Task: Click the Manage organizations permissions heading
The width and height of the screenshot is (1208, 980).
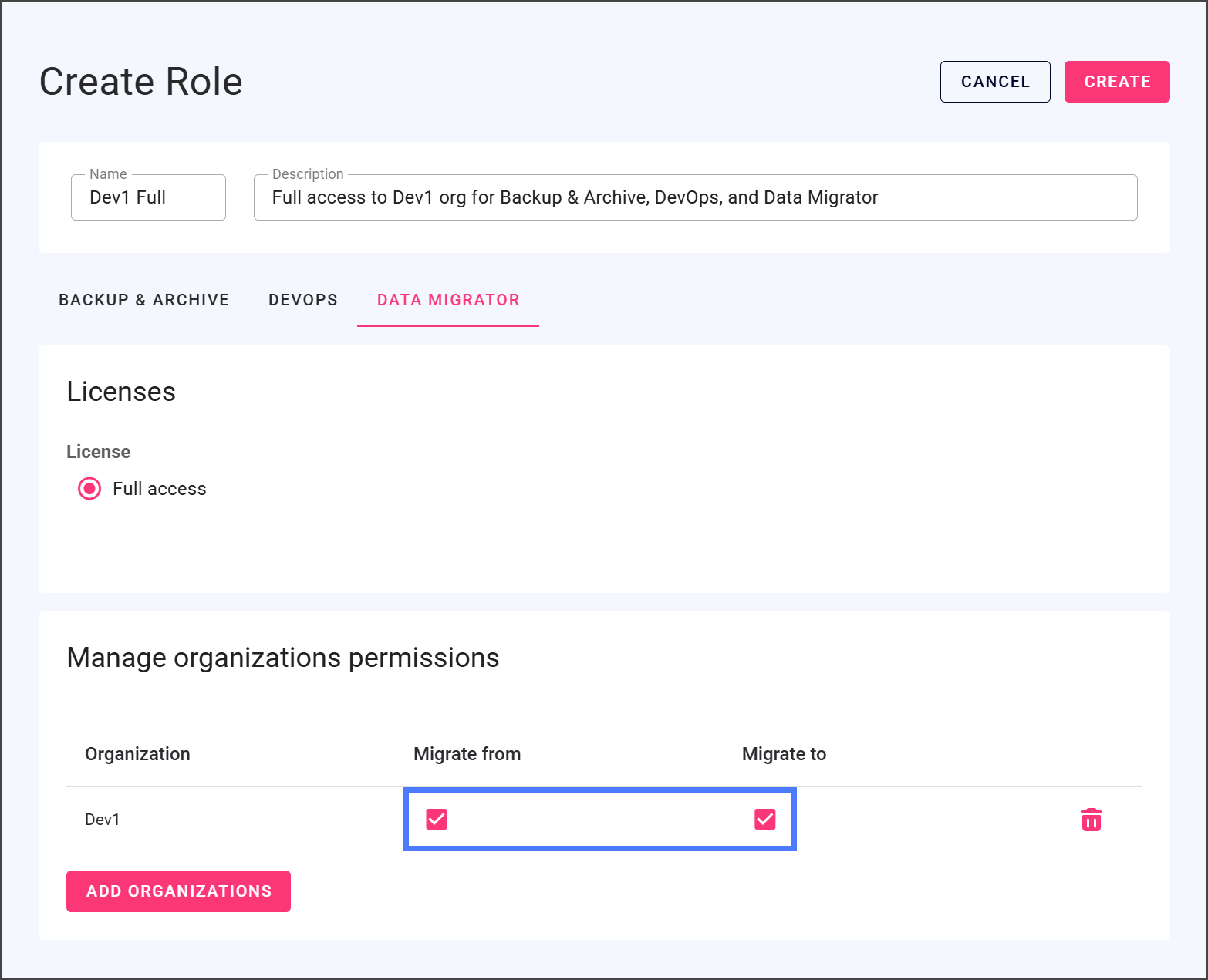Action: click(x=282, y=658)
